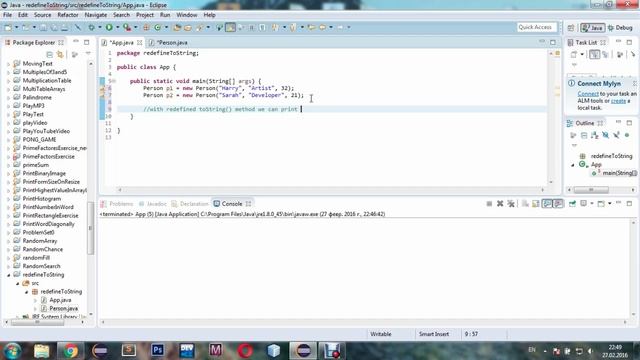Click the Save toolbar icon

pyautogui.click(x=43, y=27)
